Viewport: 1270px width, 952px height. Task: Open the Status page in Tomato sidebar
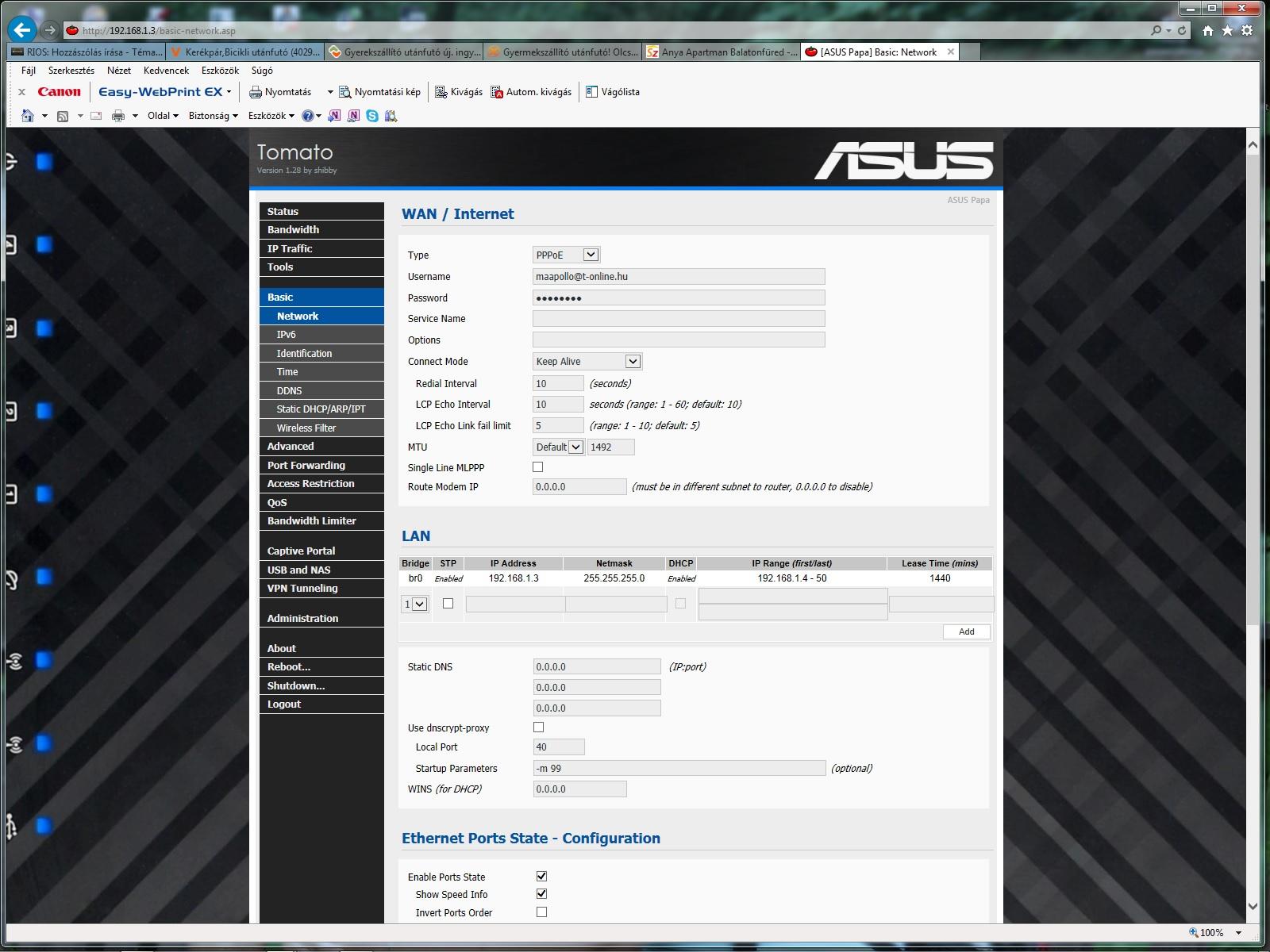(x=321, y=211)
